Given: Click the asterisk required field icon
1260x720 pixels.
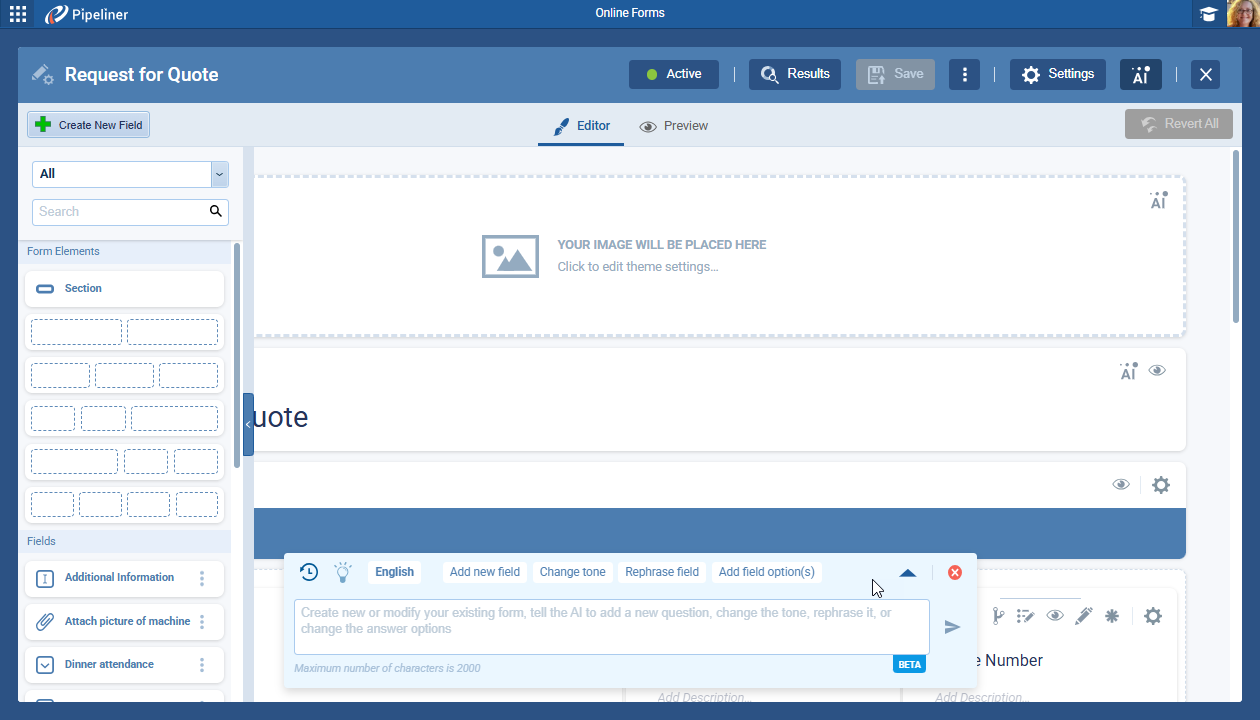Looking at the screenshot, I should click(x=1111, y=616).
